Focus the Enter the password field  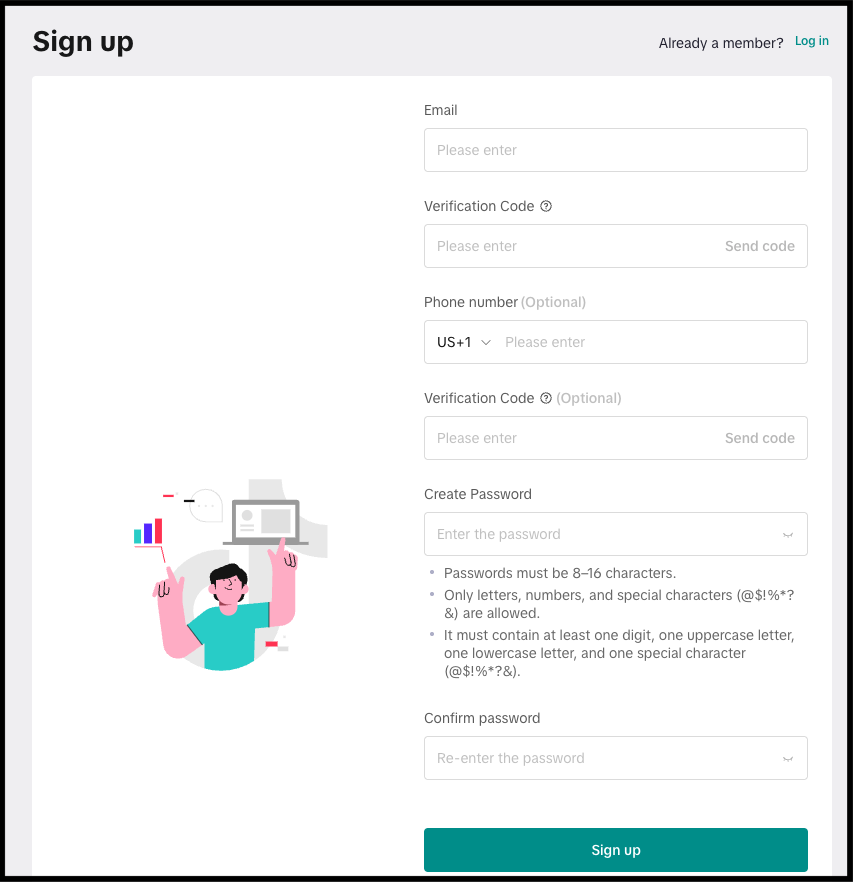tap(600, 534)
